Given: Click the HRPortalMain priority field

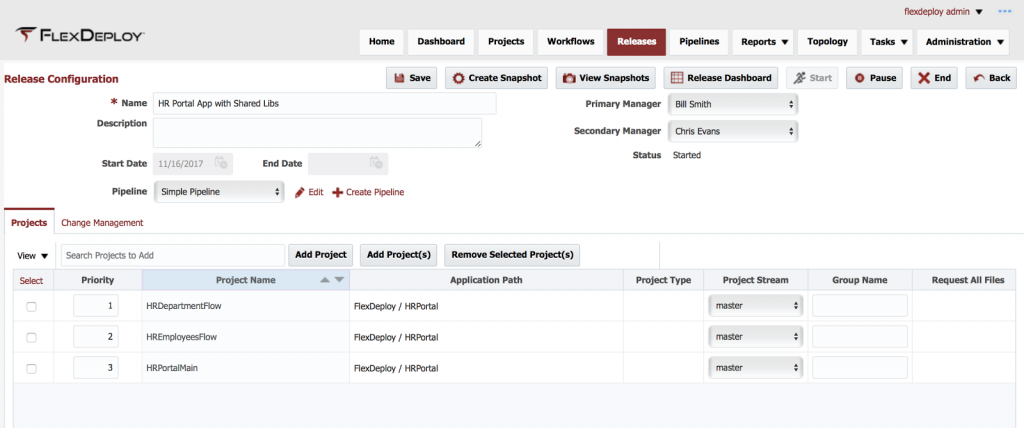Looking at the screenshot, I should pyautogui.click(x=96, y=368).
